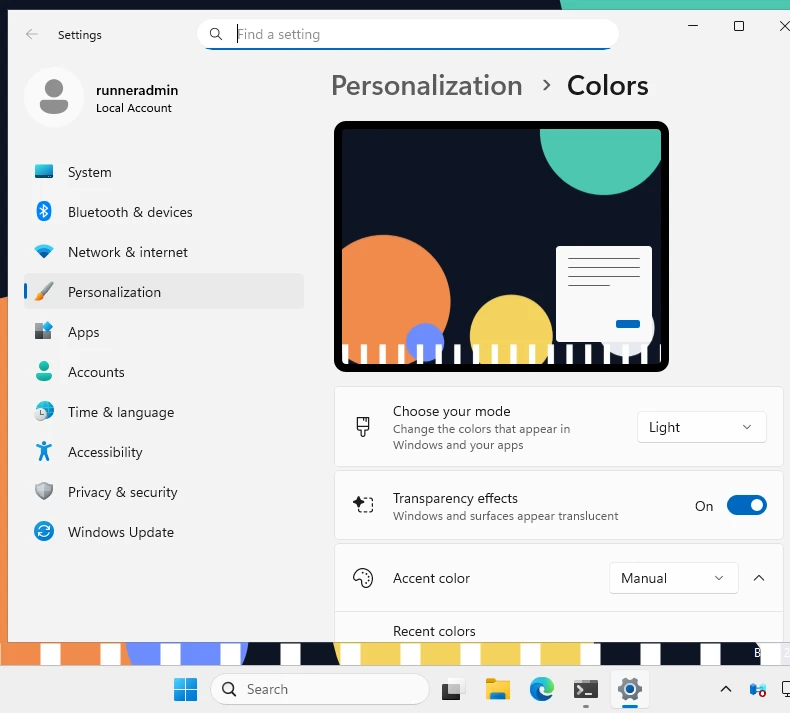790x713 pixels.
Task: Click the Personalization breadcrumb link
Action: point(427,85)
